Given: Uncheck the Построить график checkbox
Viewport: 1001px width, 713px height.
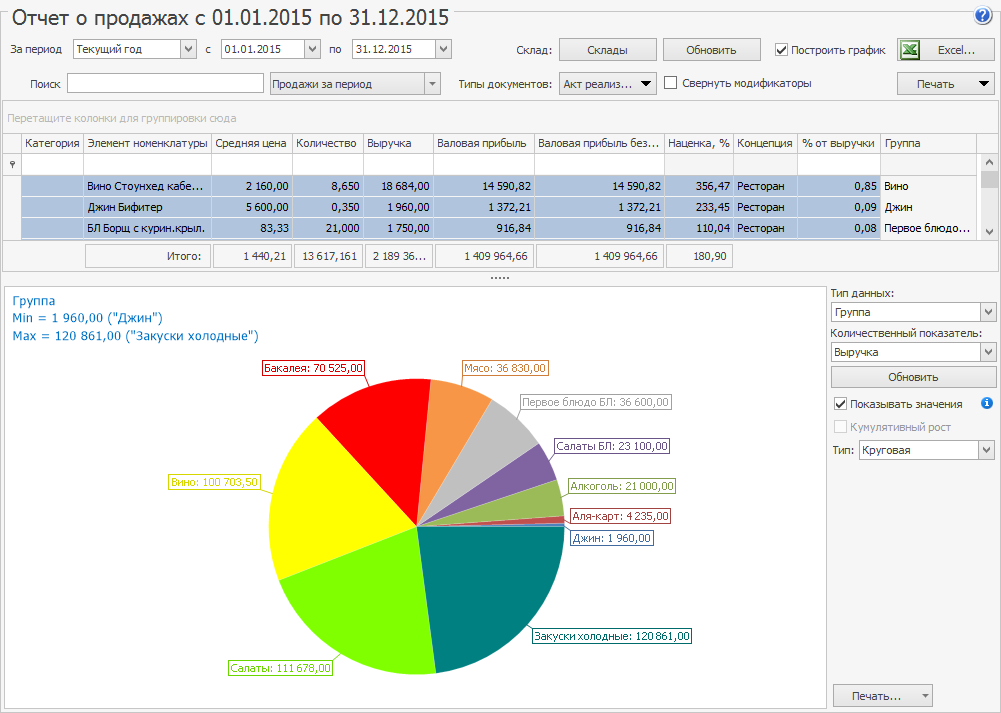Looking at the screenshot, I should click(782, 50).
